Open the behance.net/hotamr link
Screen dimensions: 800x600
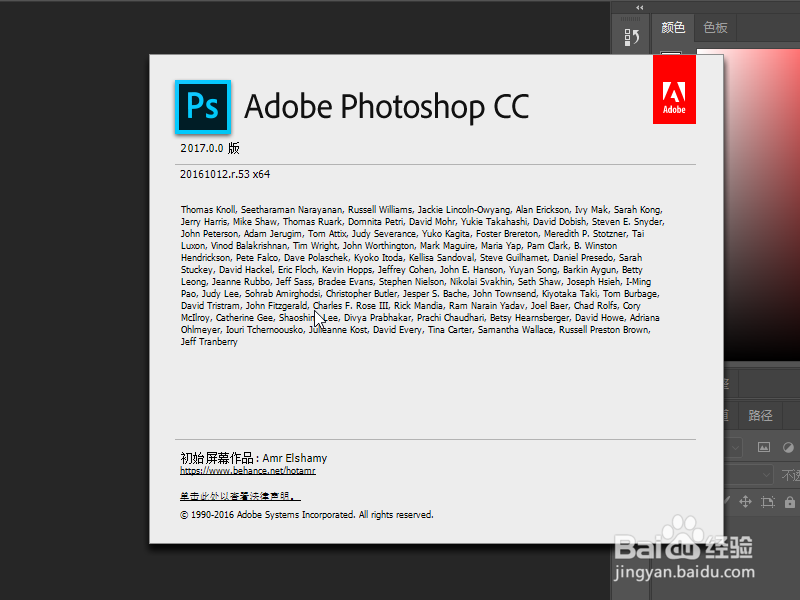click(x=248, y=470)
